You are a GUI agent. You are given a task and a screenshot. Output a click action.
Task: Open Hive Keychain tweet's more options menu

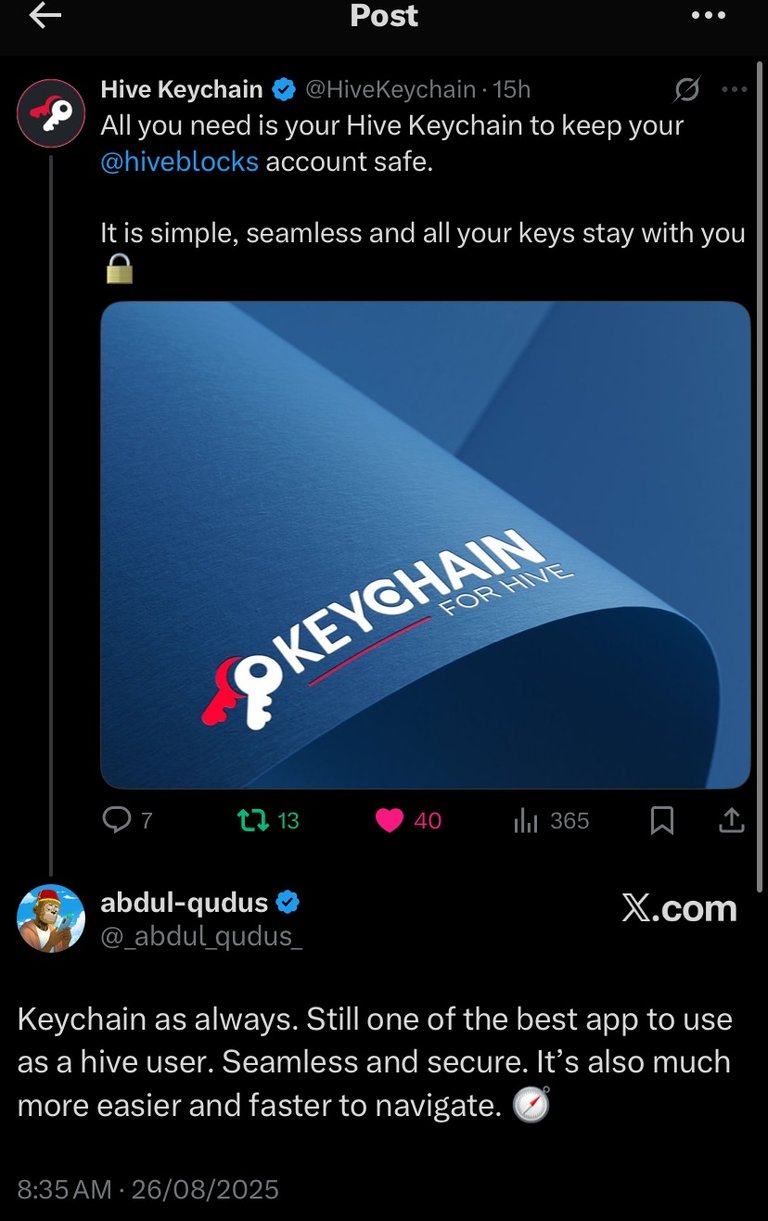click(734, 90)
